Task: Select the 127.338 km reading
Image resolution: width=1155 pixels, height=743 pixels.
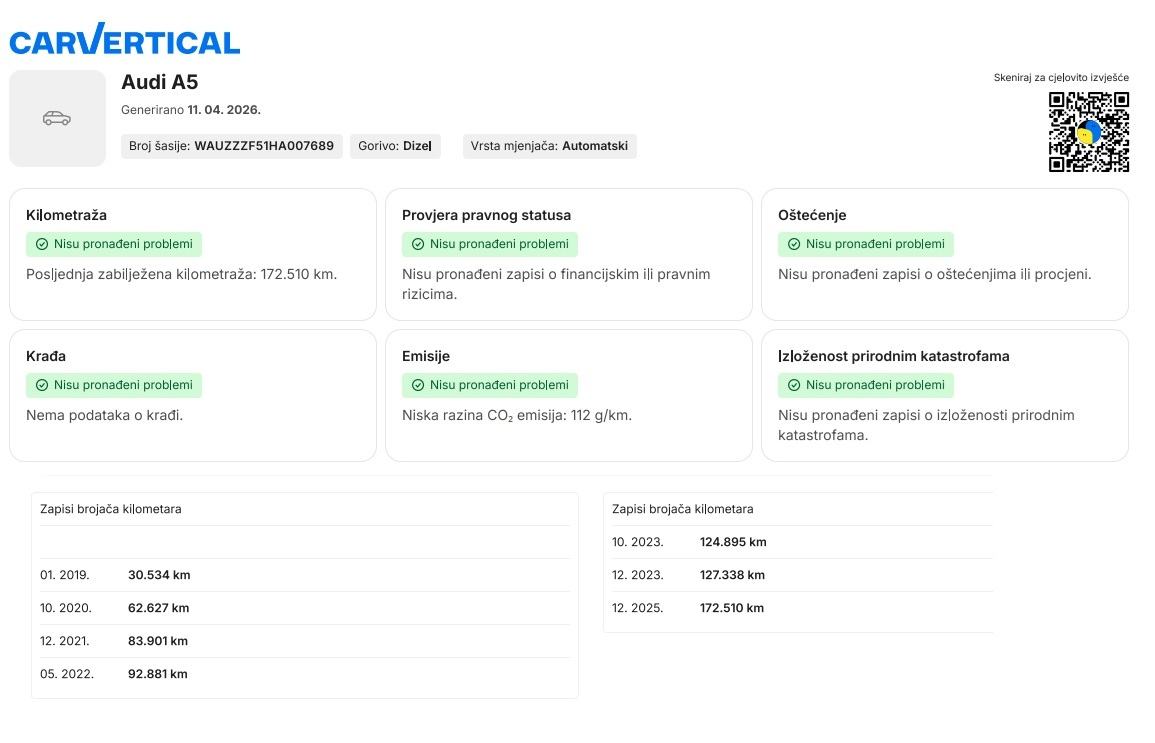Action: pos(732,575)
